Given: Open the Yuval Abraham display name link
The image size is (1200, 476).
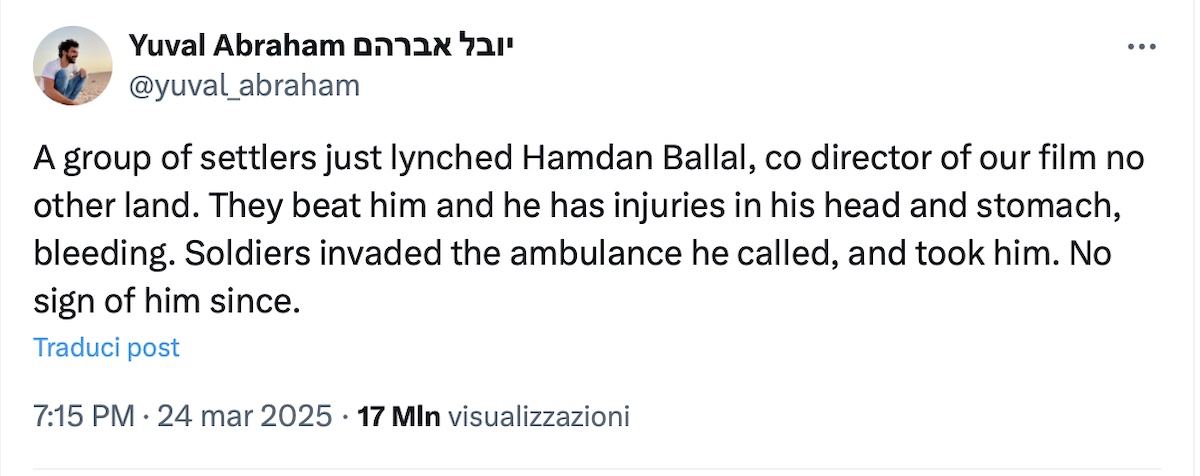Looking at the screenshot, I should tap(235, 46).
